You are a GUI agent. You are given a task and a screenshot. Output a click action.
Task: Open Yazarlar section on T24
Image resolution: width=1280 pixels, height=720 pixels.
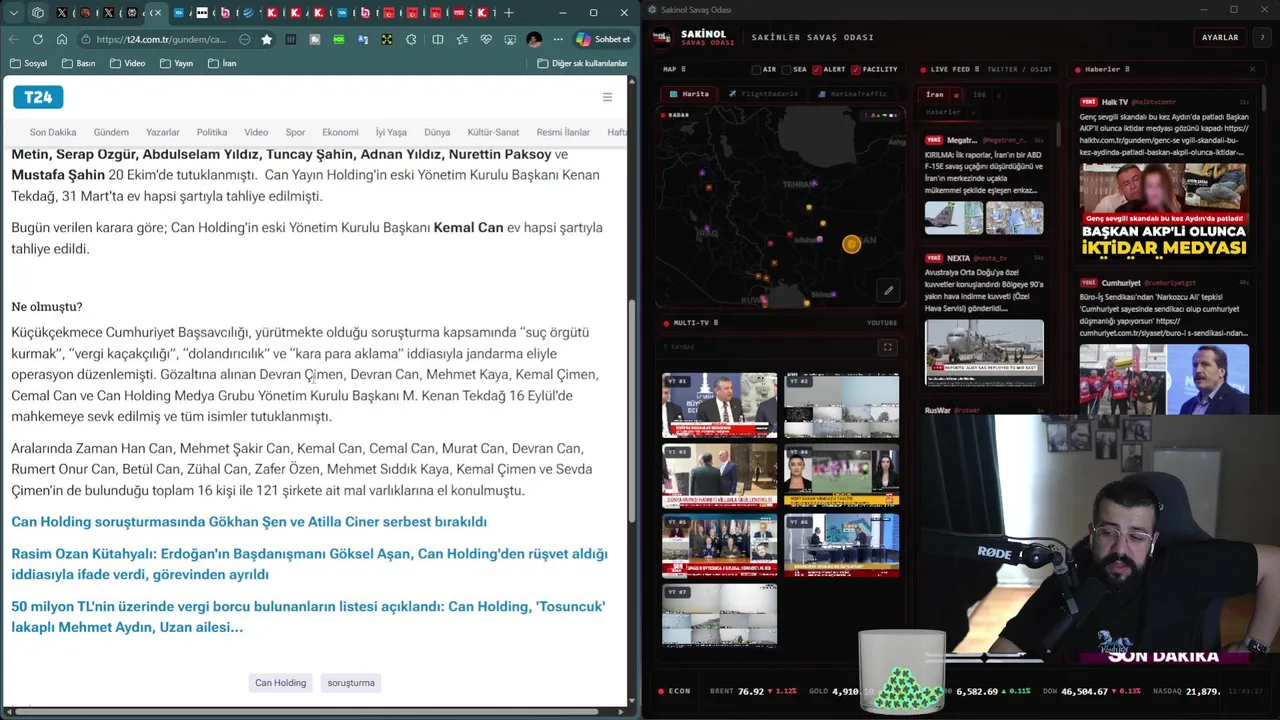[x=163, y=132]
